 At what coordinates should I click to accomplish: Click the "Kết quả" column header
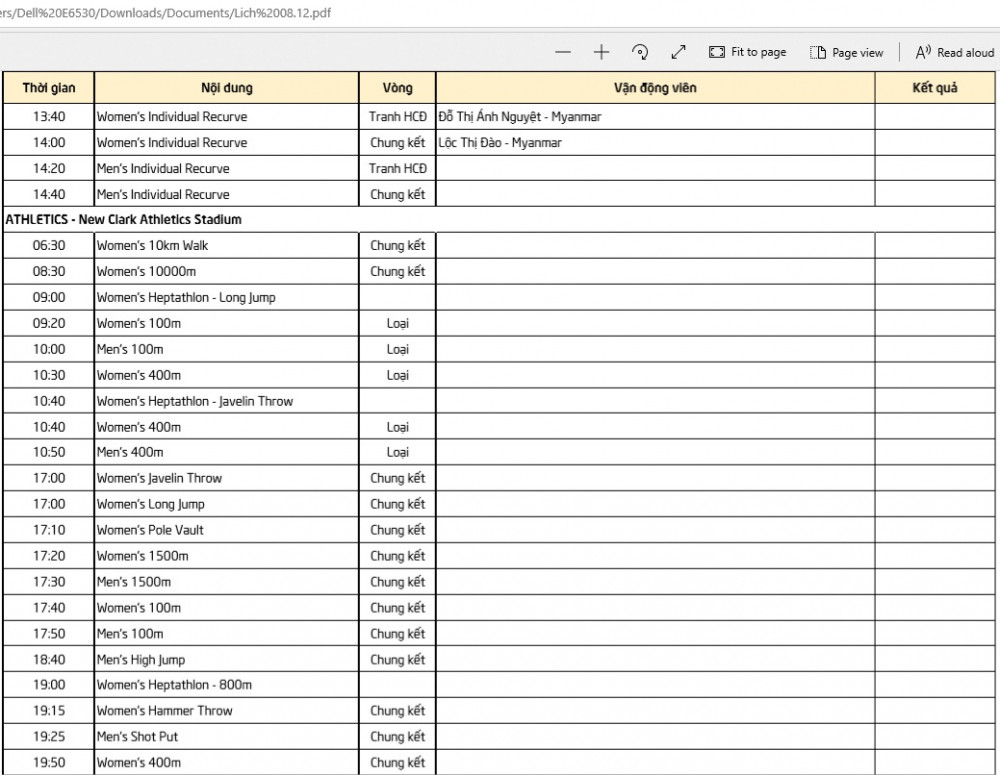point(935,88)
